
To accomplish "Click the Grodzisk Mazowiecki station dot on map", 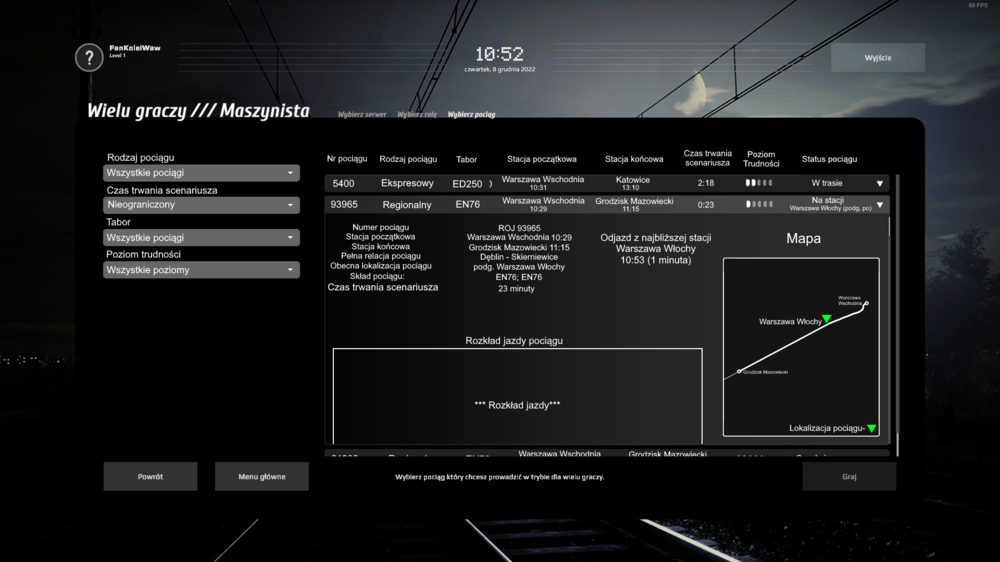I will click(x=739, y=371).
